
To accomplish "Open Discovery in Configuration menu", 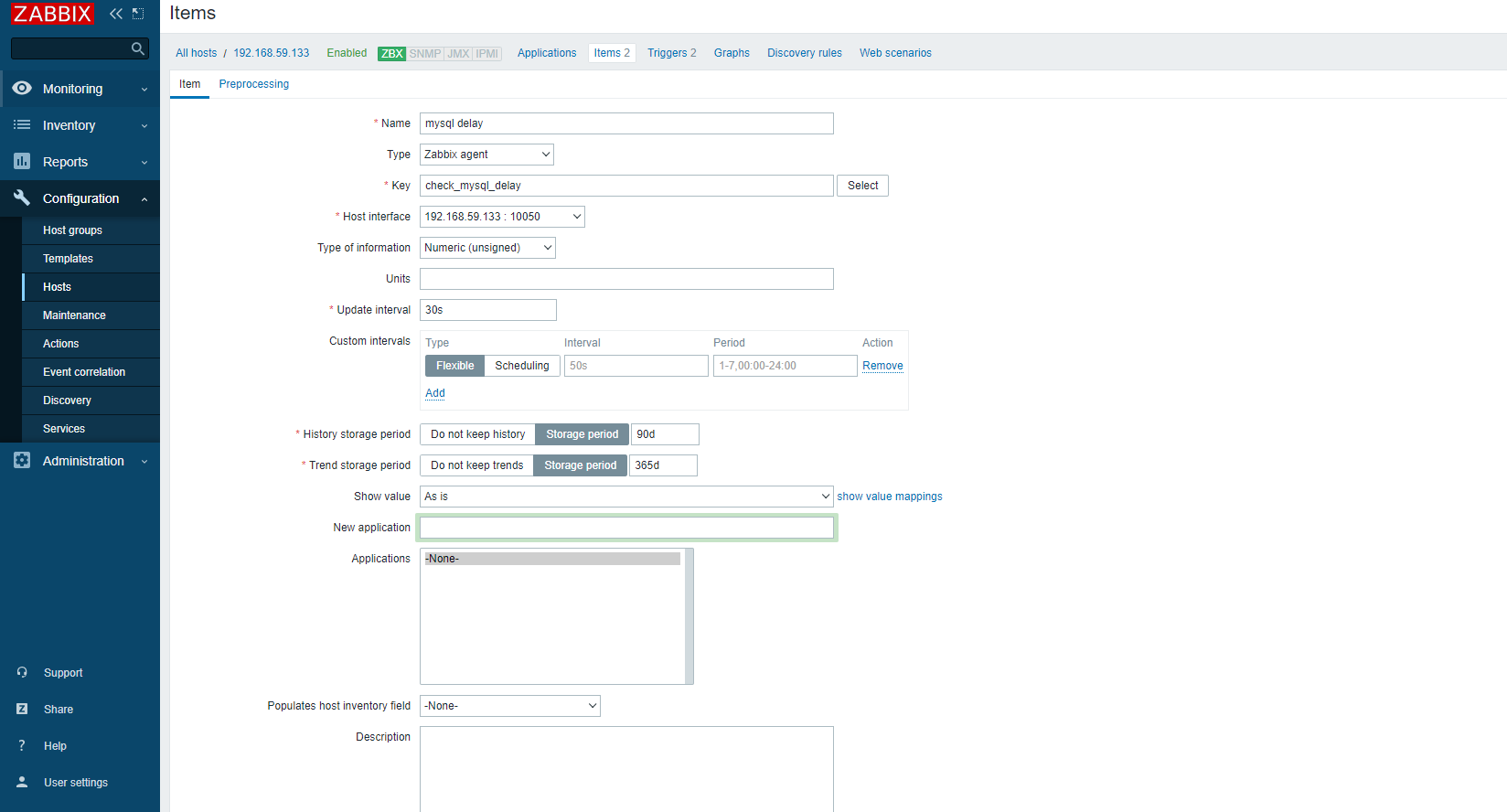I will point(91,401).
